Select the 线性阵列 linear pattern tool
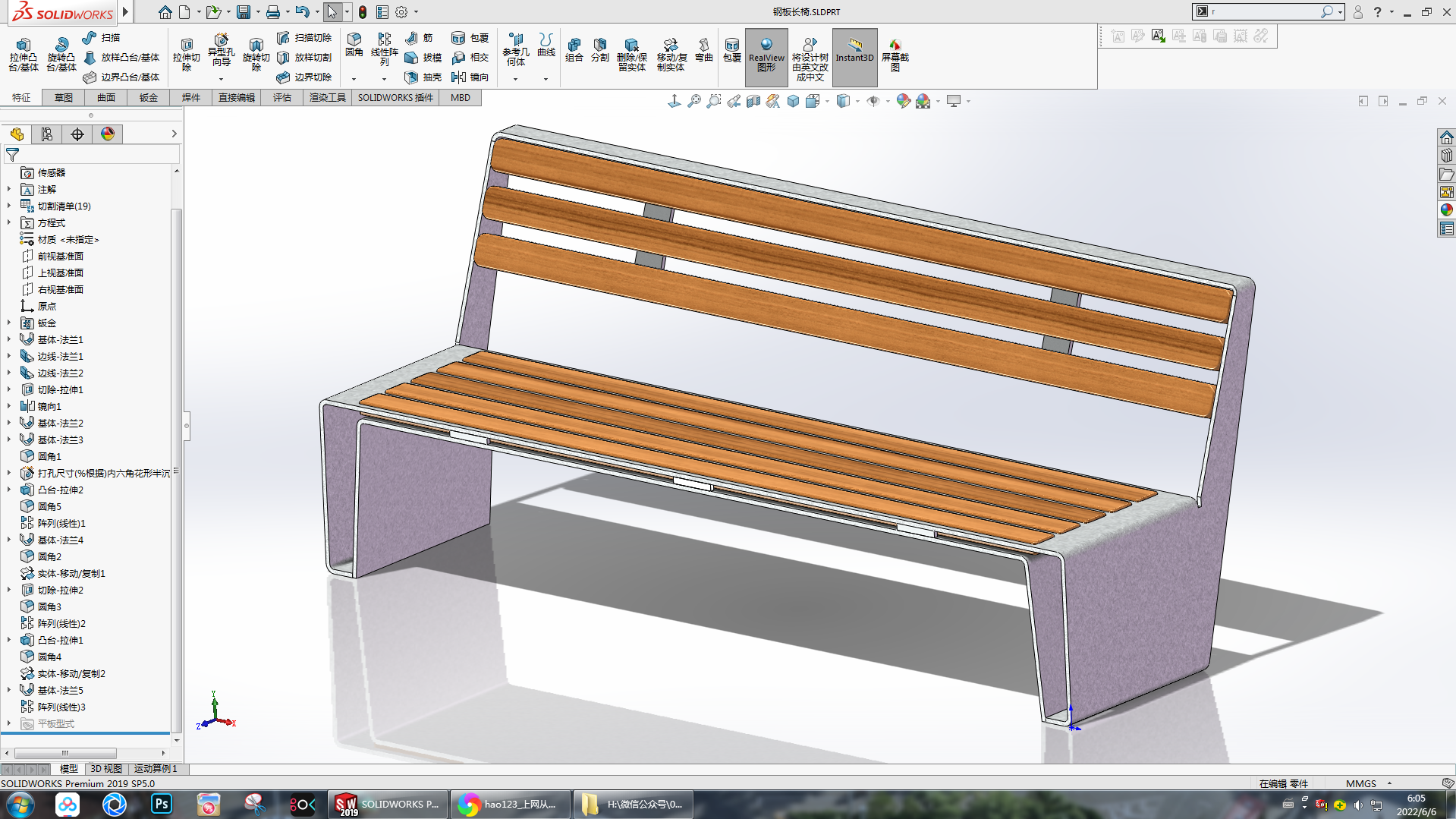Viewport: 1456px width, 819px height. (384, 49)
